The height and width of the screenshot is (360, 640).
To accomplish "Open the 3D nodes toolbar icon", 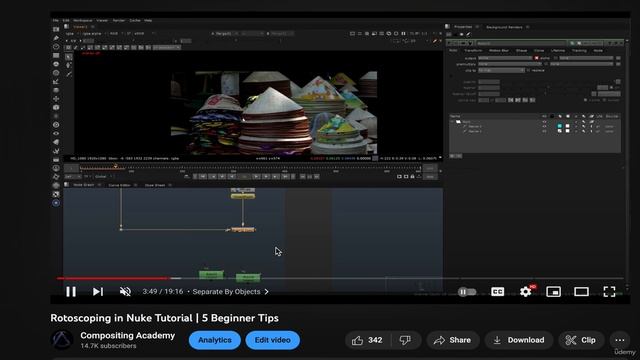I will (x=56, y=108).
